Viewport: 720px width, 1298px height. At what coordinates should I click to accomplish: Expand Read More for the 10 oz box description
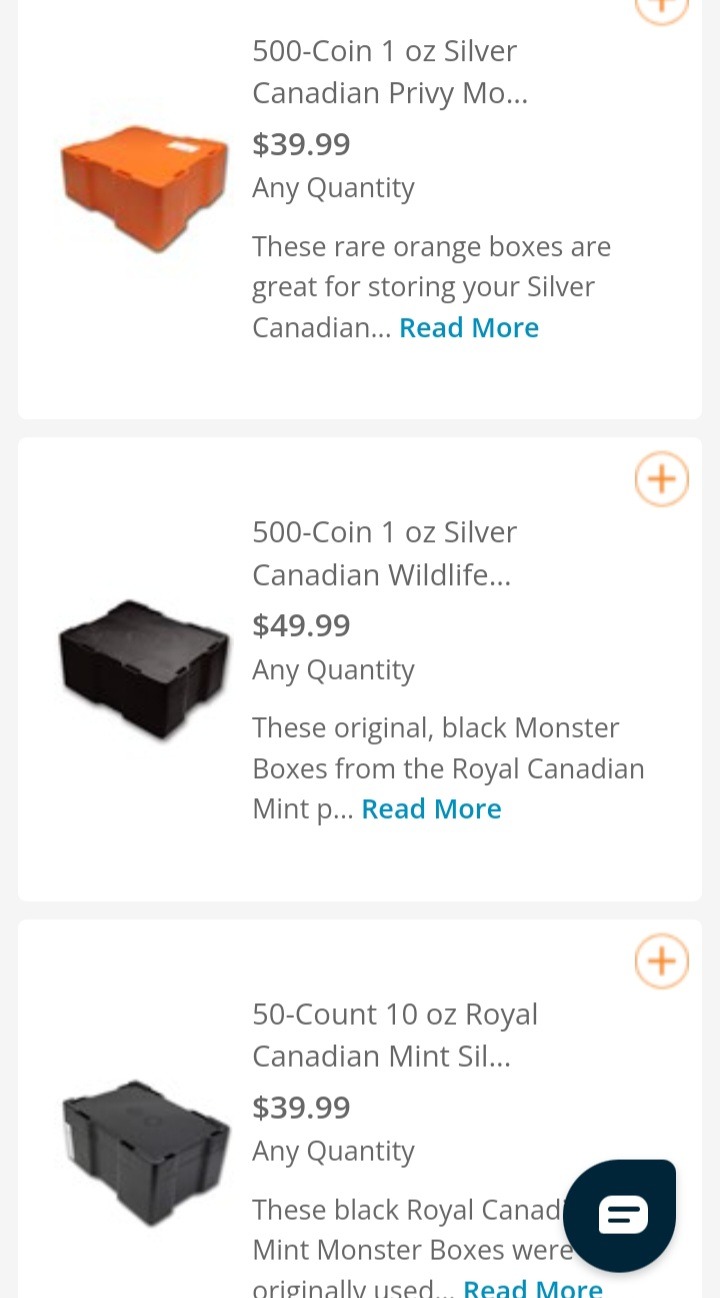click(x=532, y=1288)
